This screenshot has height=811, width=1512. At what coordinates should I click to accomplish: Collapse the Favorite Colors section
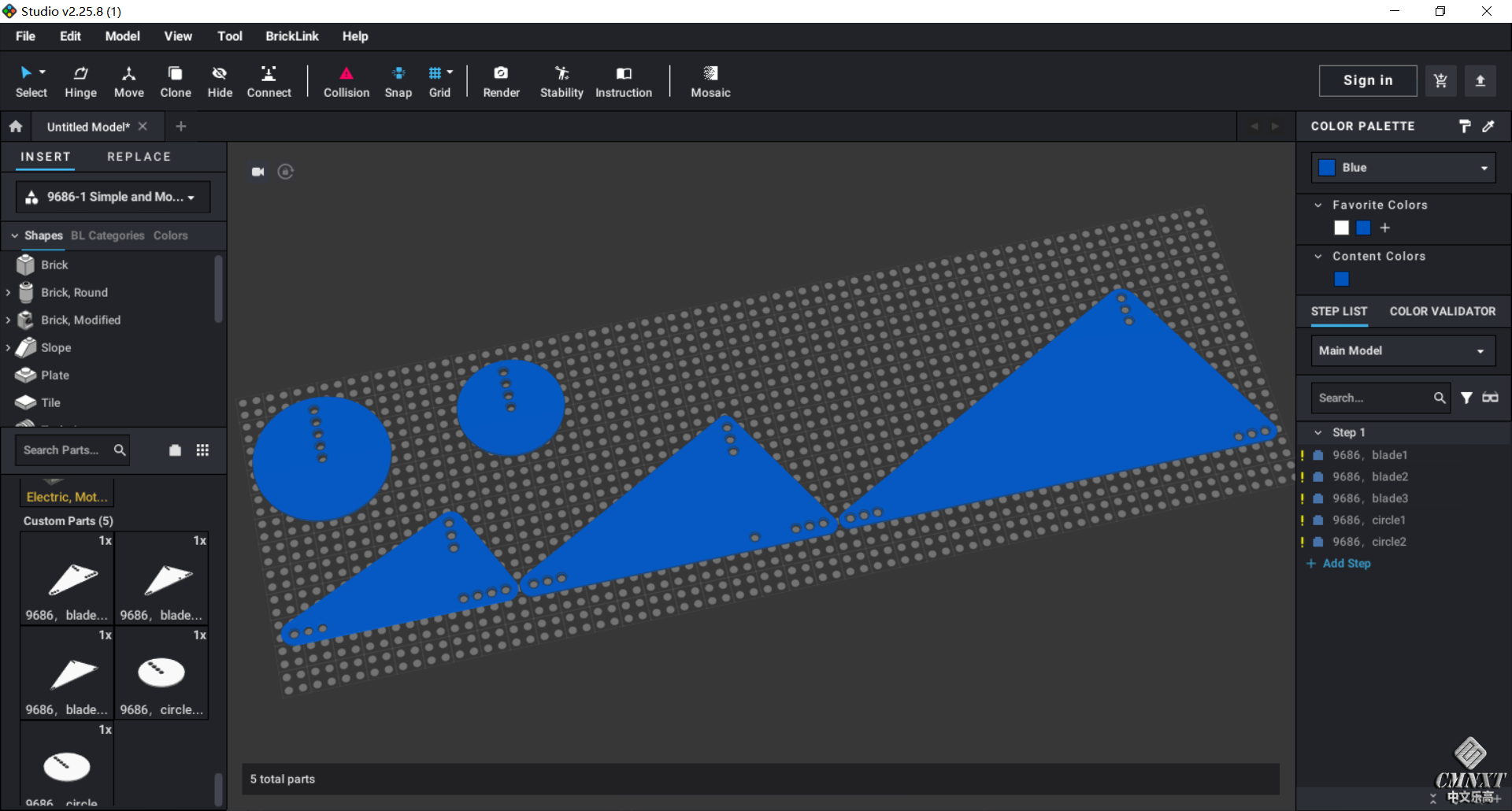(1318, 205)
